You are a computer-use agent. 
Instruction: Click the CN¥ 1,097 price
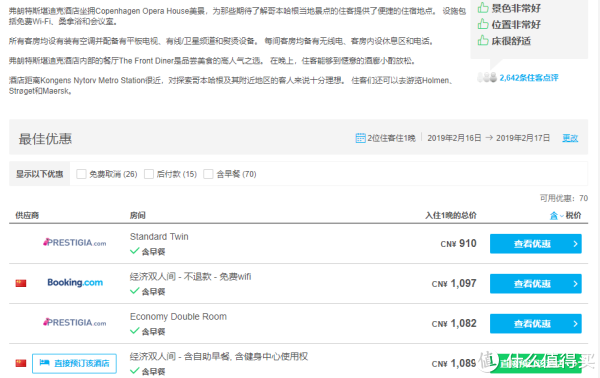click(x=454, y=284)
